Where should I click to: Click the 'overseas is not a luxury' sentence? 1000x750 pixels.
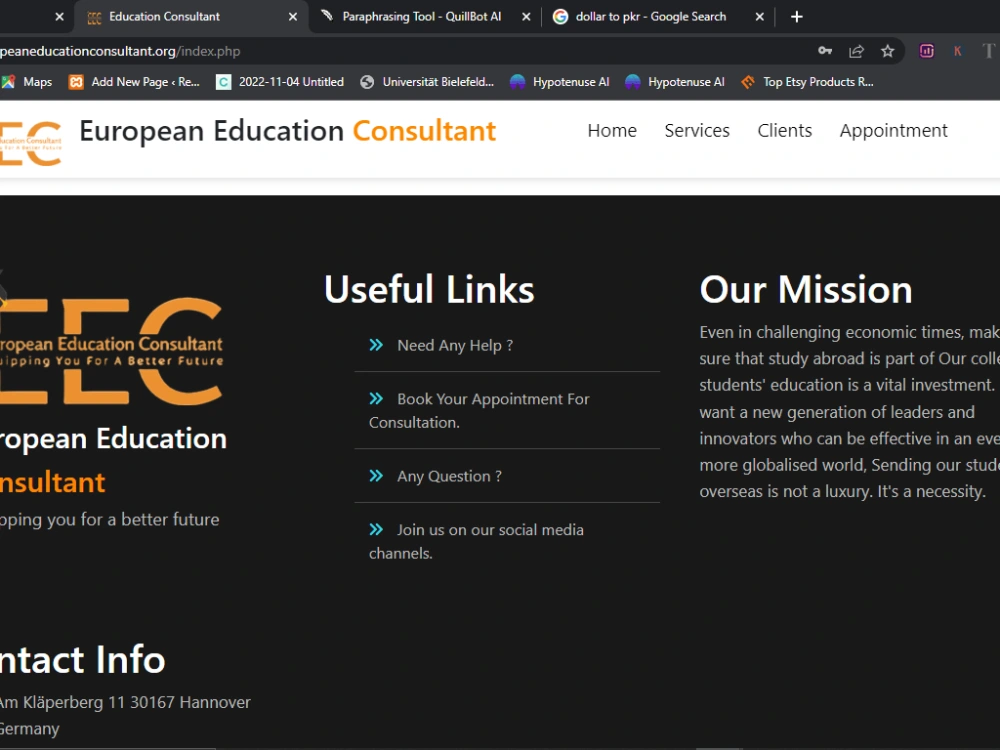[786, 491]
